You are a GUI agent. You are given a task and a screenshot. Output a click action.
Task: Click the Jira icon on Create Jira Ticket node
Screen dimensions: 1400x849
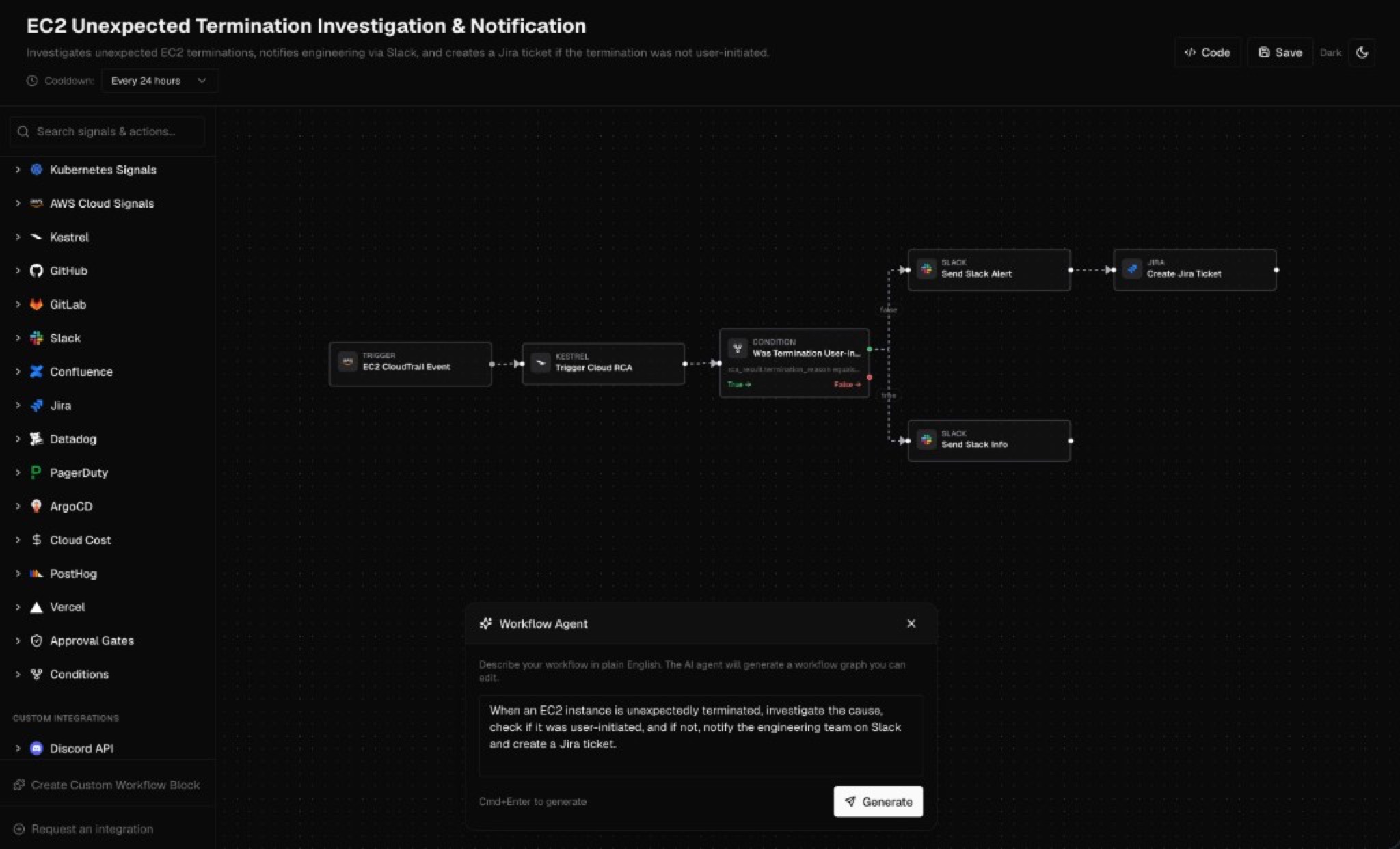click(1132, 269)
